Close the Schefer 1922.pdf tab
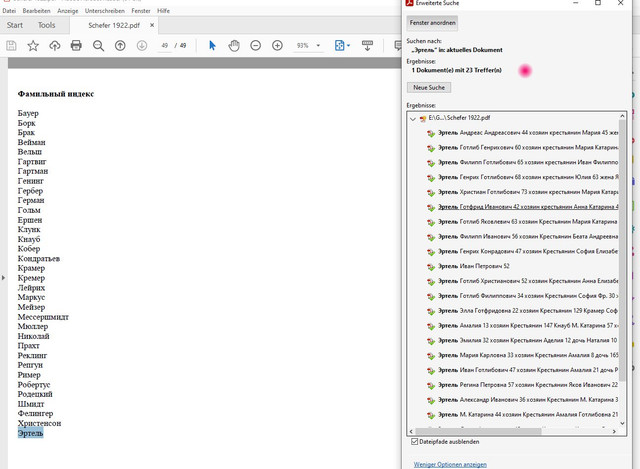 pyautogui.click(x=152, y=25)
